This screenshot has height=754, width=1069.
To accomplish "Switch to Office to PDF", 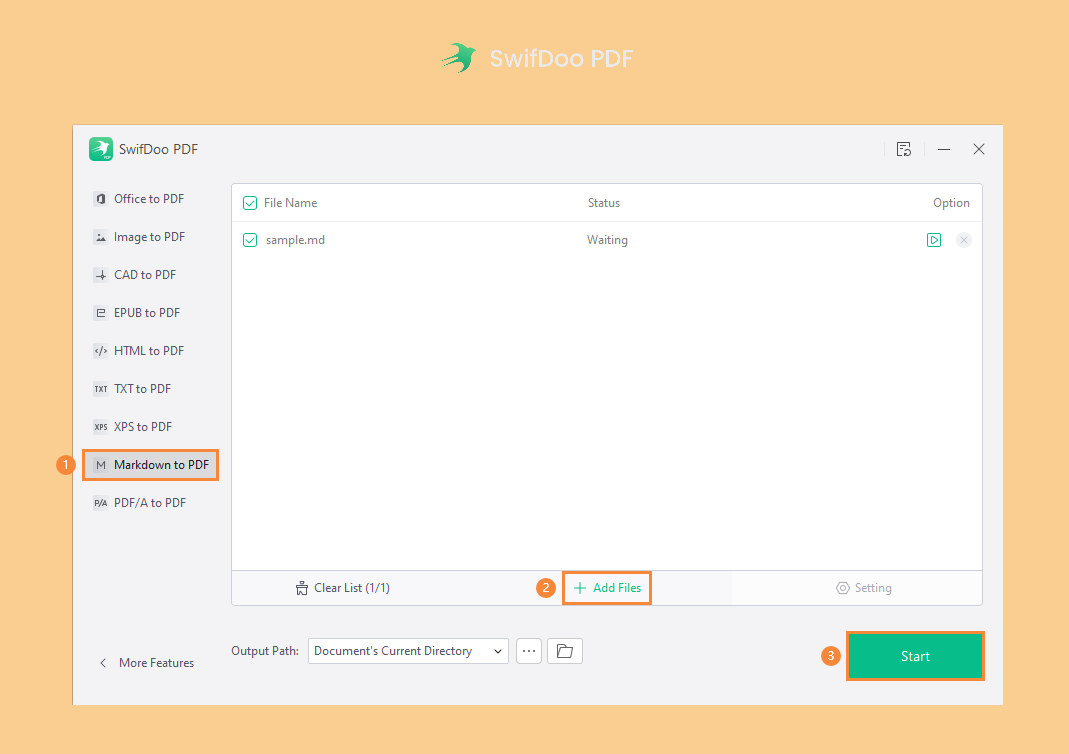I will coord(150,199).
